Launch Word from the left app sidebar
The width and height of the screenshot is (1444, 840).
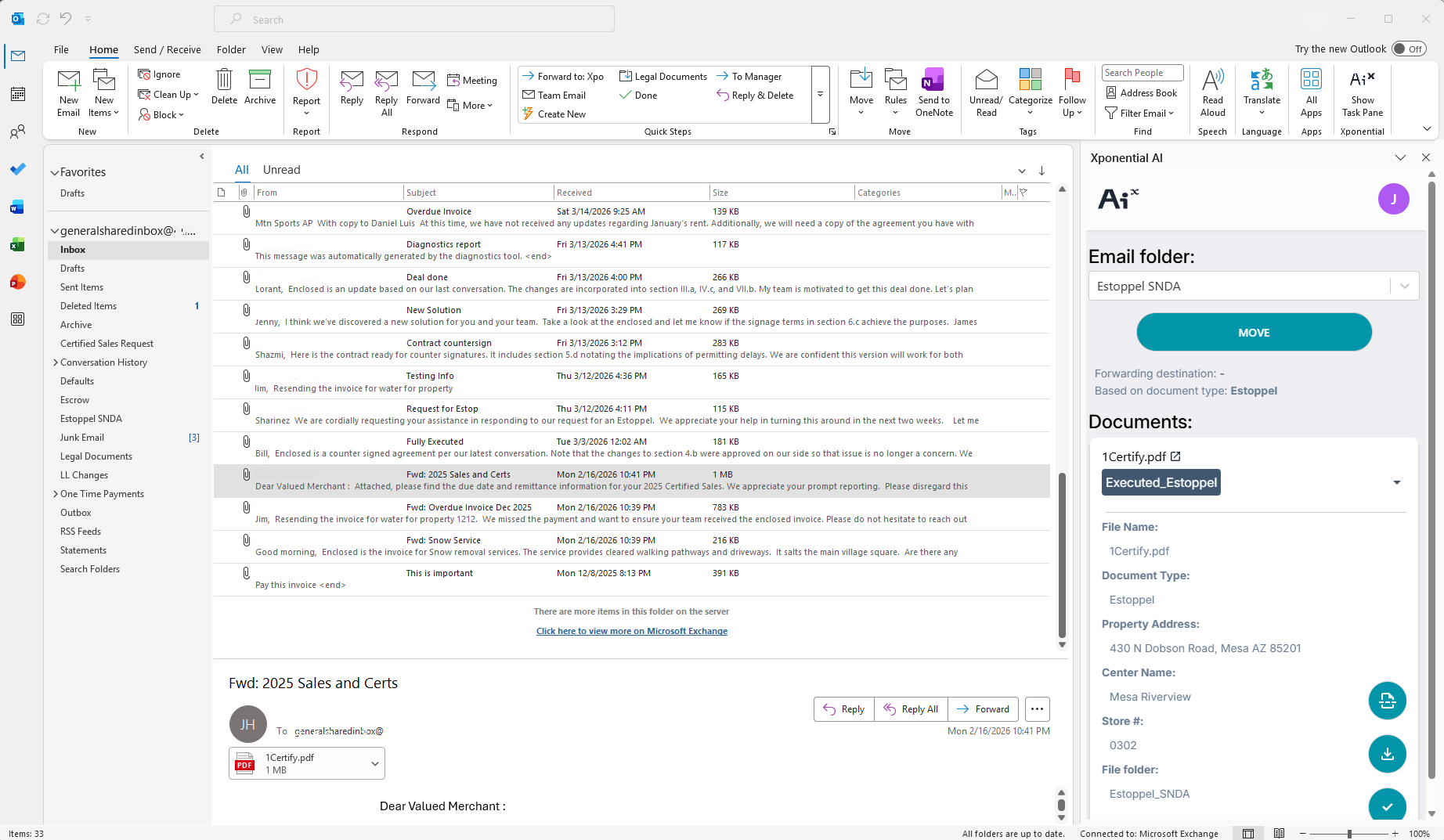pos(17,207)
